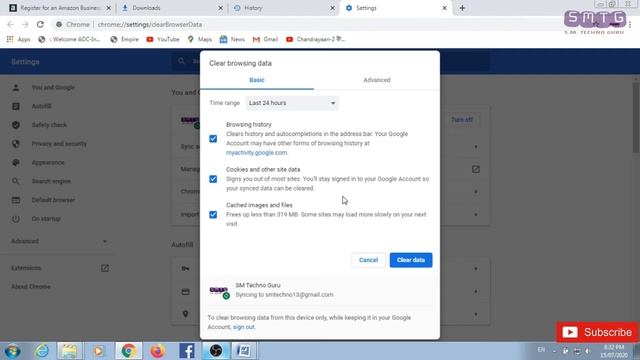Open the Manage account external link icon
This screenshot has width=640, height=360.
[476, 169]
